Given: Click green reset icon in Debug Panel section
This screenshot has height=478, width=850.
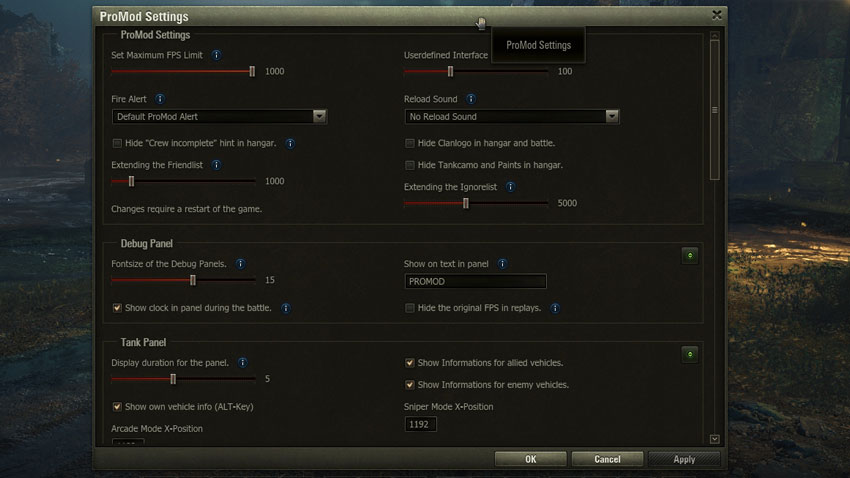Looking at the screenshot, I should (x=690, y=255).
